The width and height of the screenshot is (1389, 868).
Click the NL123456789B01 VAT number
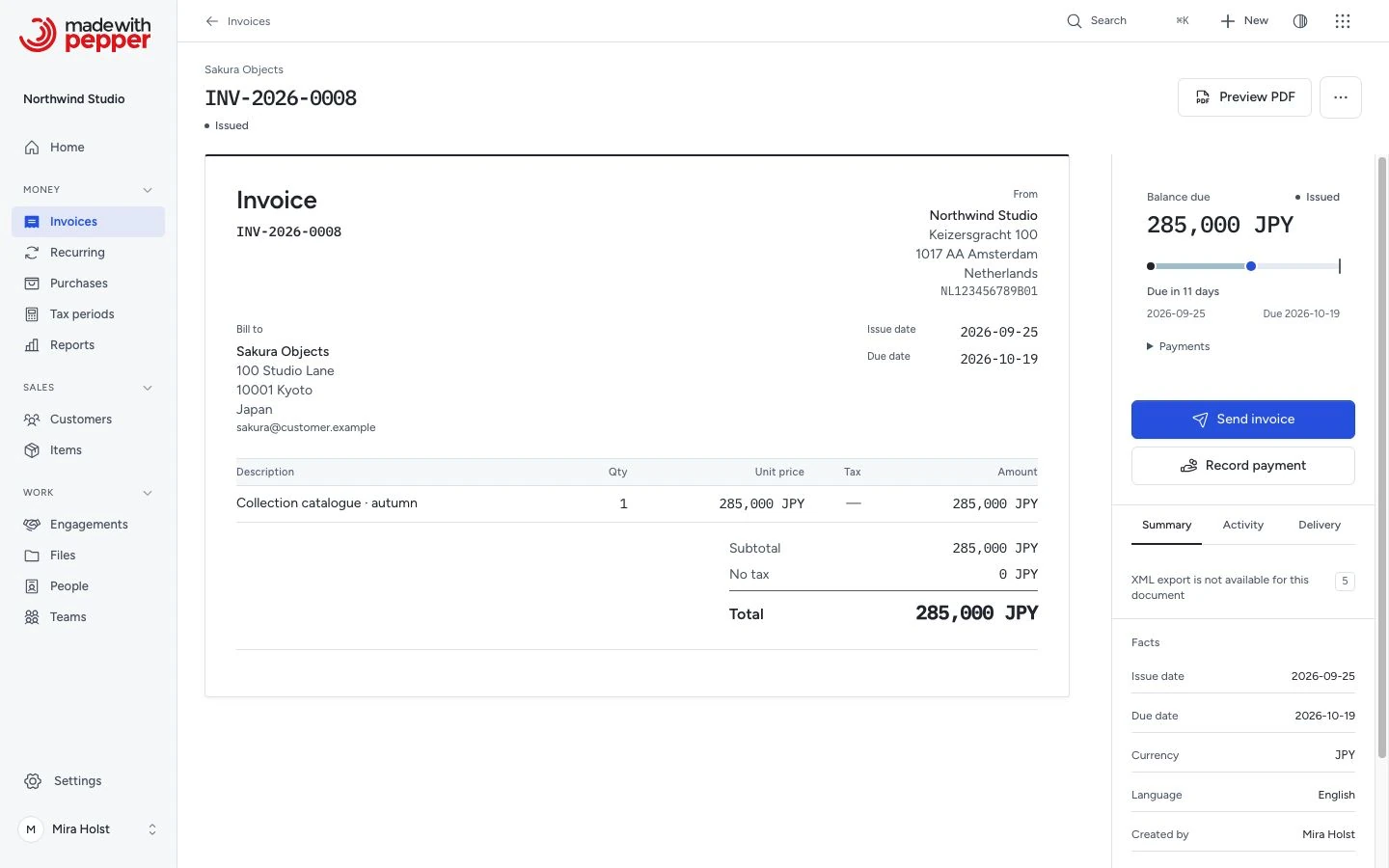coord(989,291)
